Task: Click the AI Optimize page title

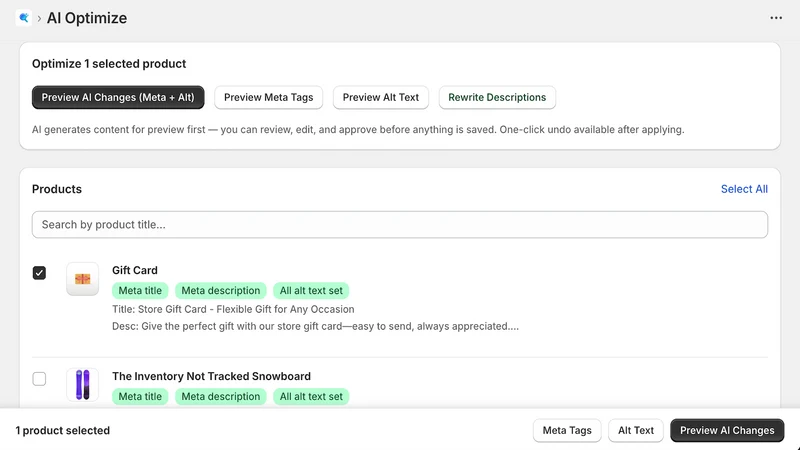Action: coord(87,18)
